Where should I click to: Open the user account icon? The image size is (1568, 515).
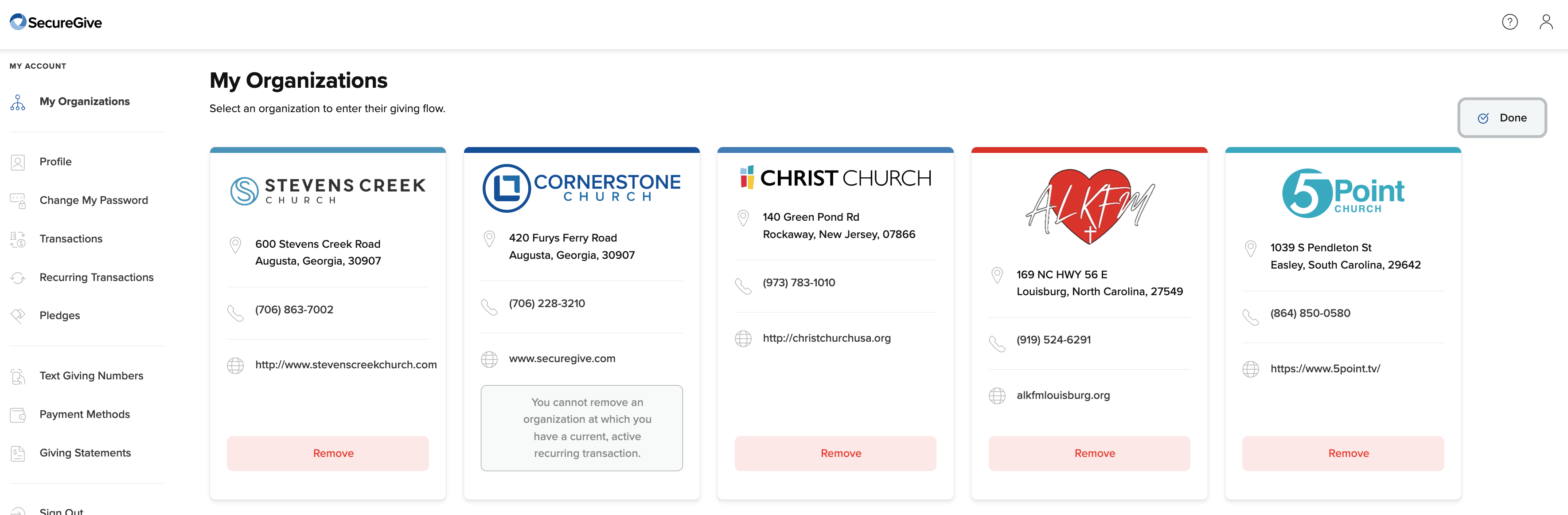(1545, 23)
